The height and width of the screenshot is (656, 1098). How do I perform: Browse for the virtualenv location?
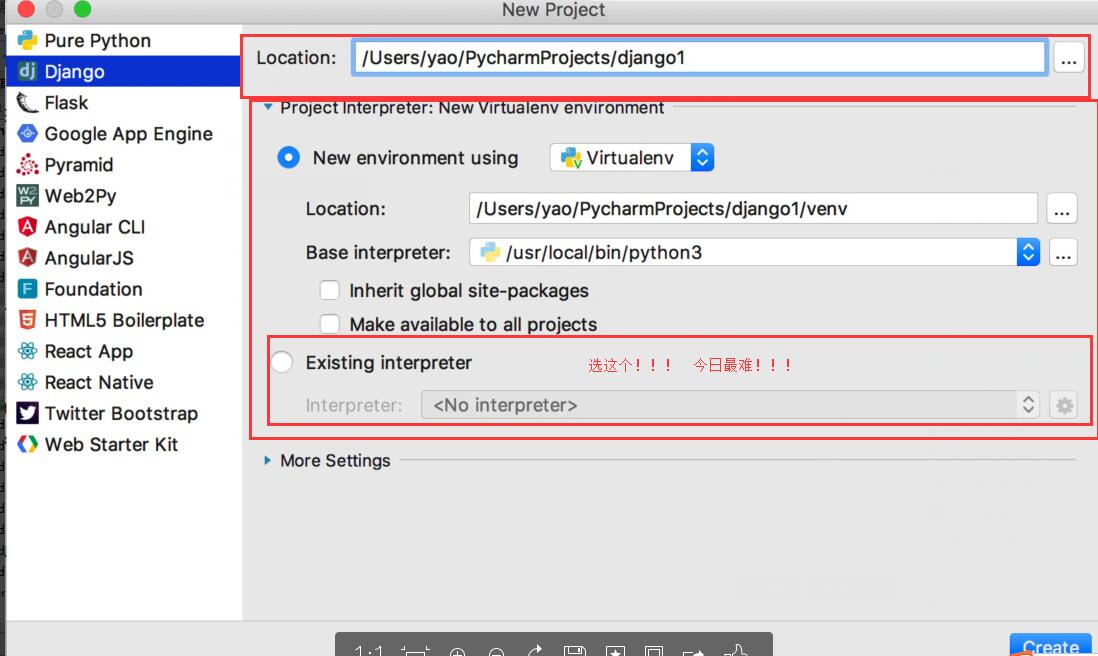[1062, 209]
